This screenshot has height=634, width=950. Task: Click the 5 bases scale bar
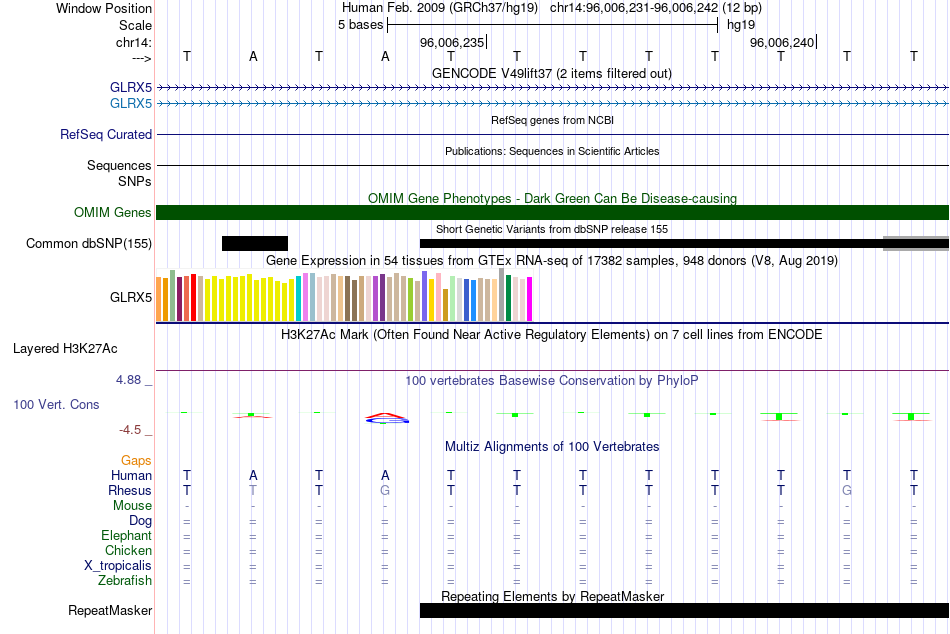552,25
